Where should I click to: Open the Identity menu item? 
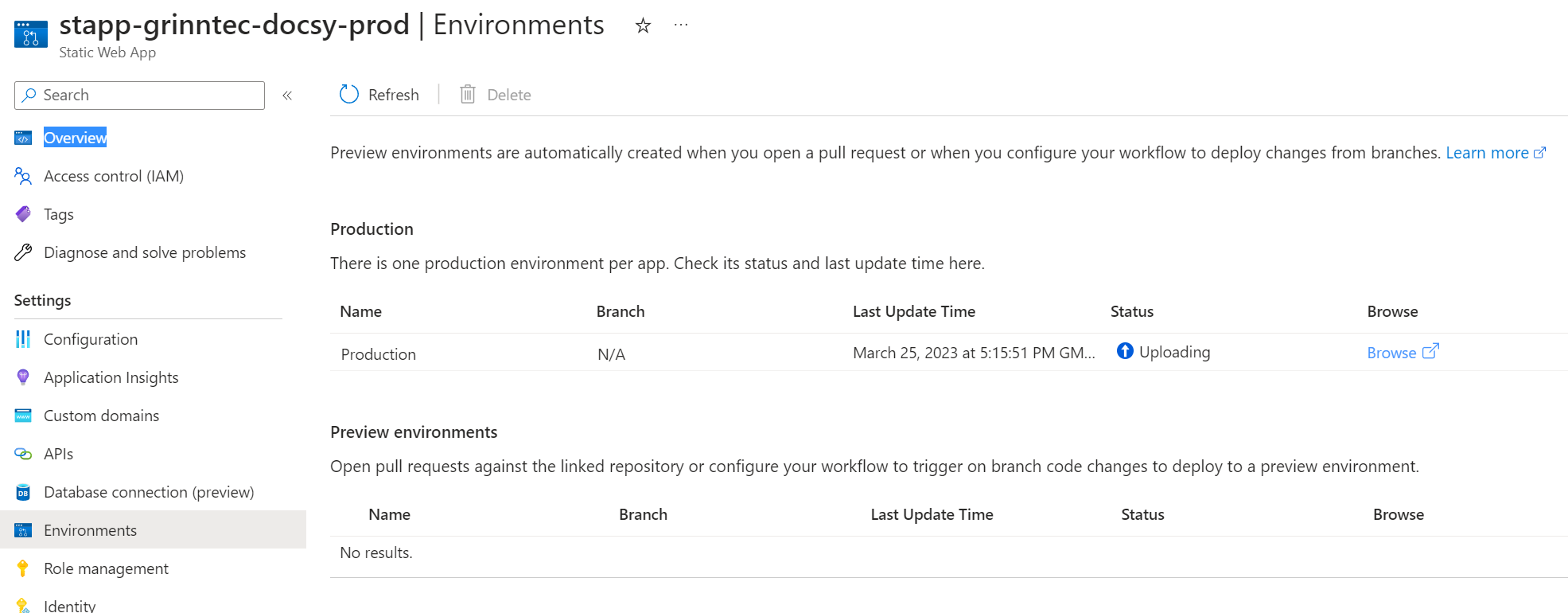[69, 606]
